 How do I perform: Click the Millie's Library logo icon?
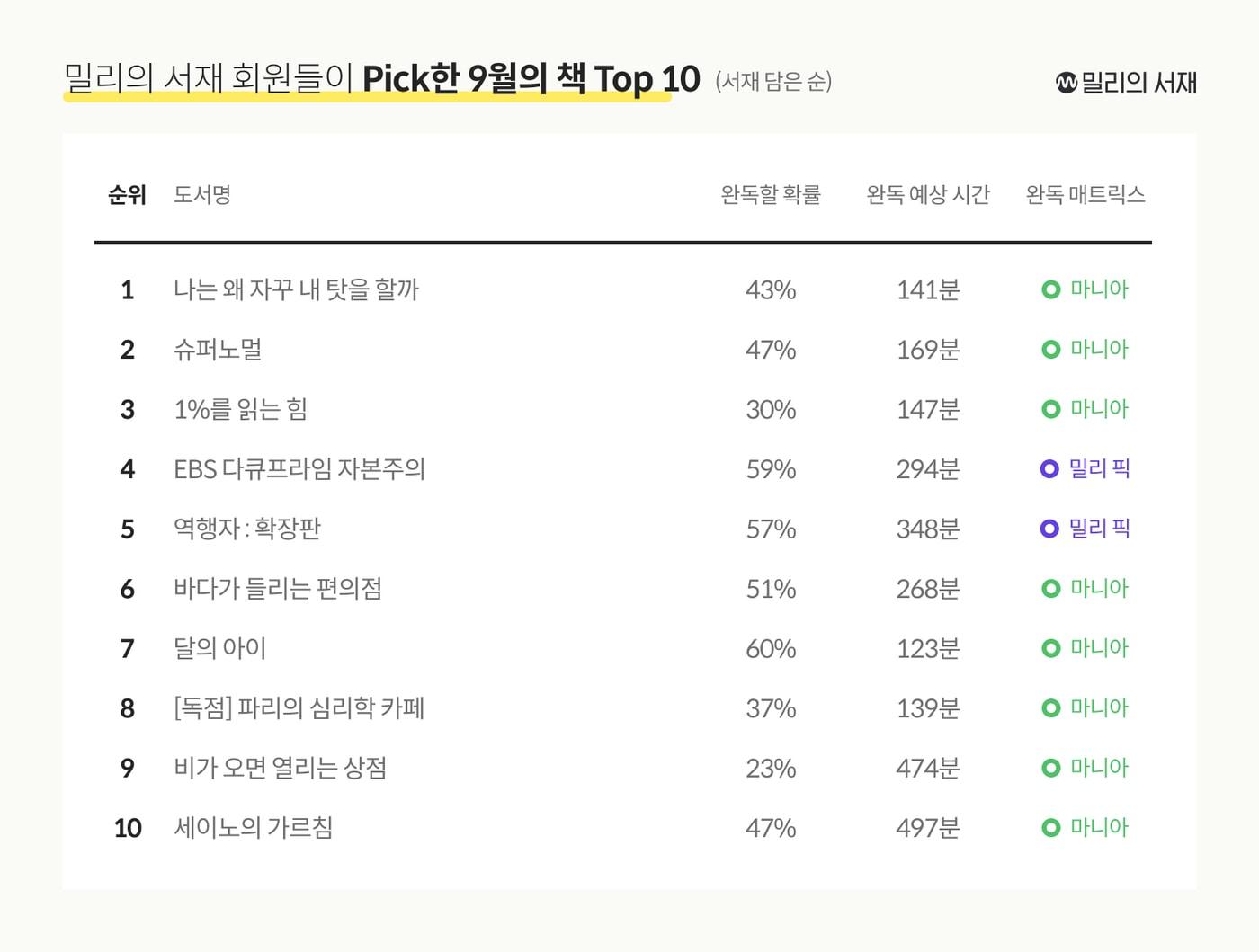(1066, 83)
